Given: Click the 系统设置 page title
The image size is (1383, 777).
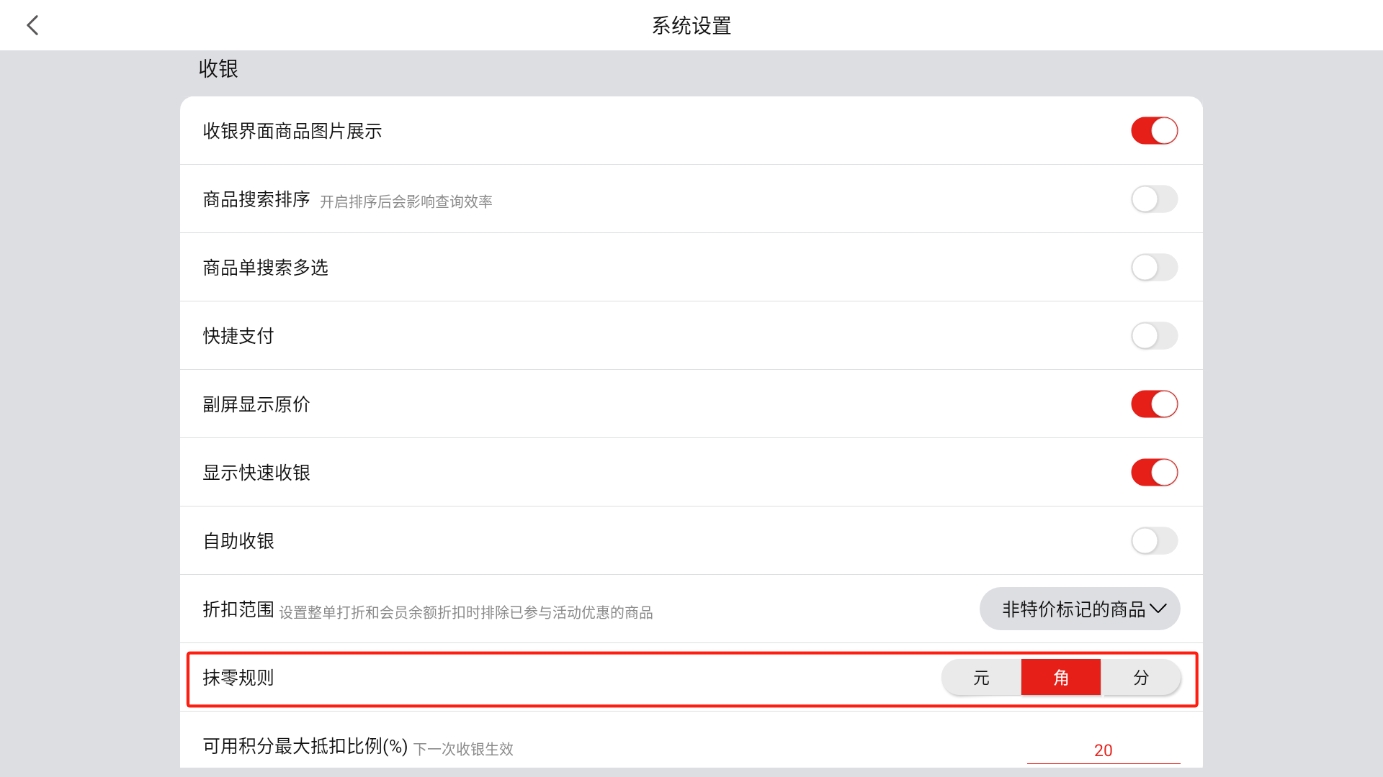Looking at the screenshot, I should (691, 26).
